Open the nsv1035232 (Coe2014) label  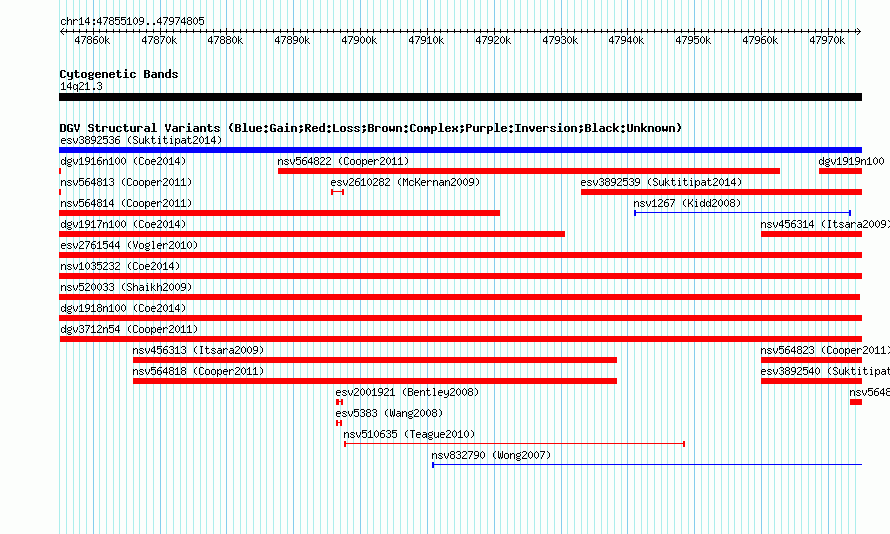[120, 266]
